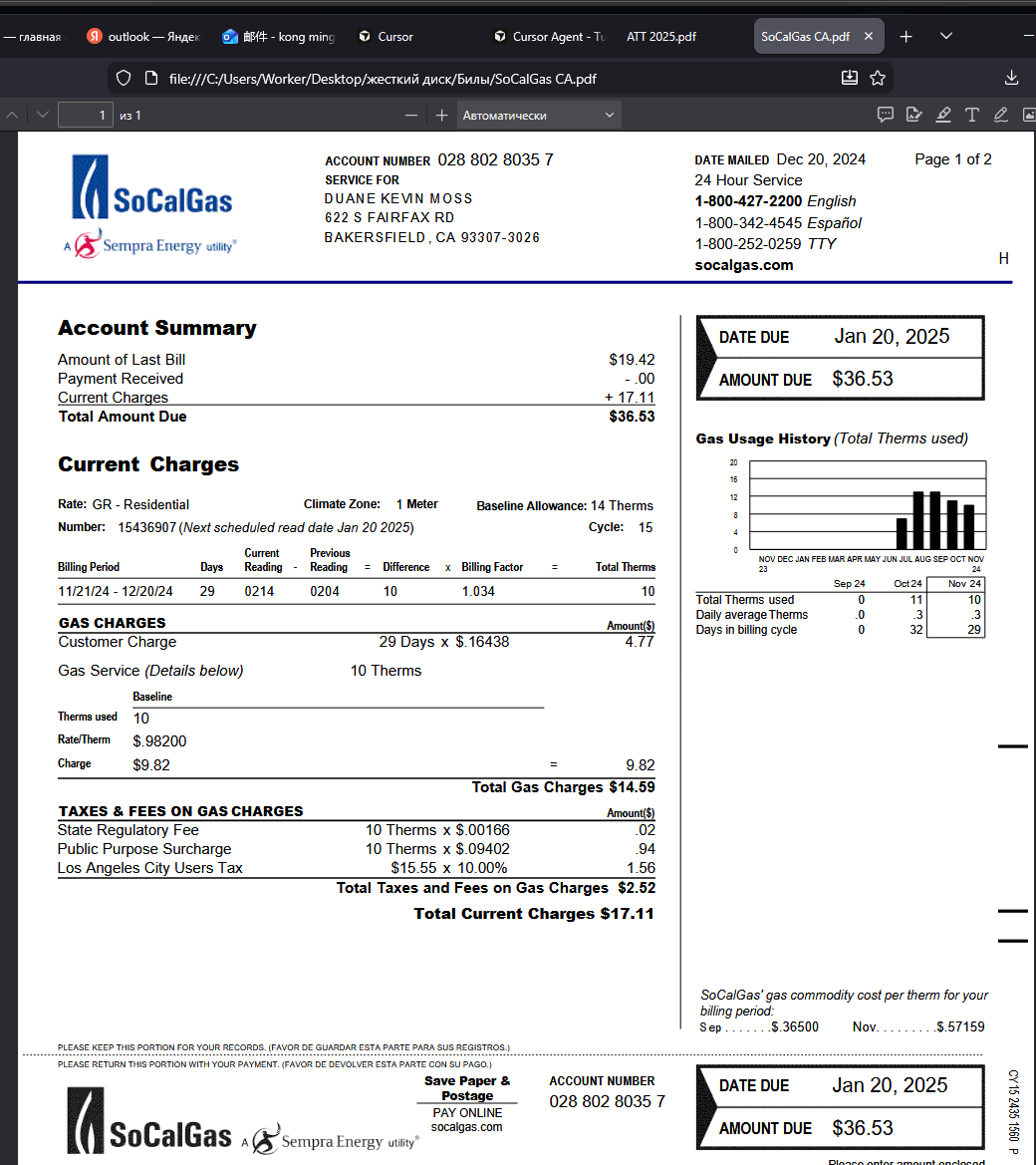Open new tab with plus button
The width and height of the screenshot is (1036, 1165).
point(906,36)
